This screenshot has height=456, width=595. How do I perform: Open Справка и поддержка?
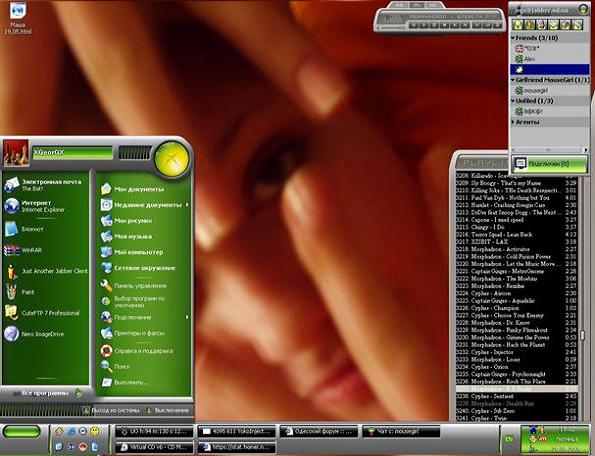[144, 351]
